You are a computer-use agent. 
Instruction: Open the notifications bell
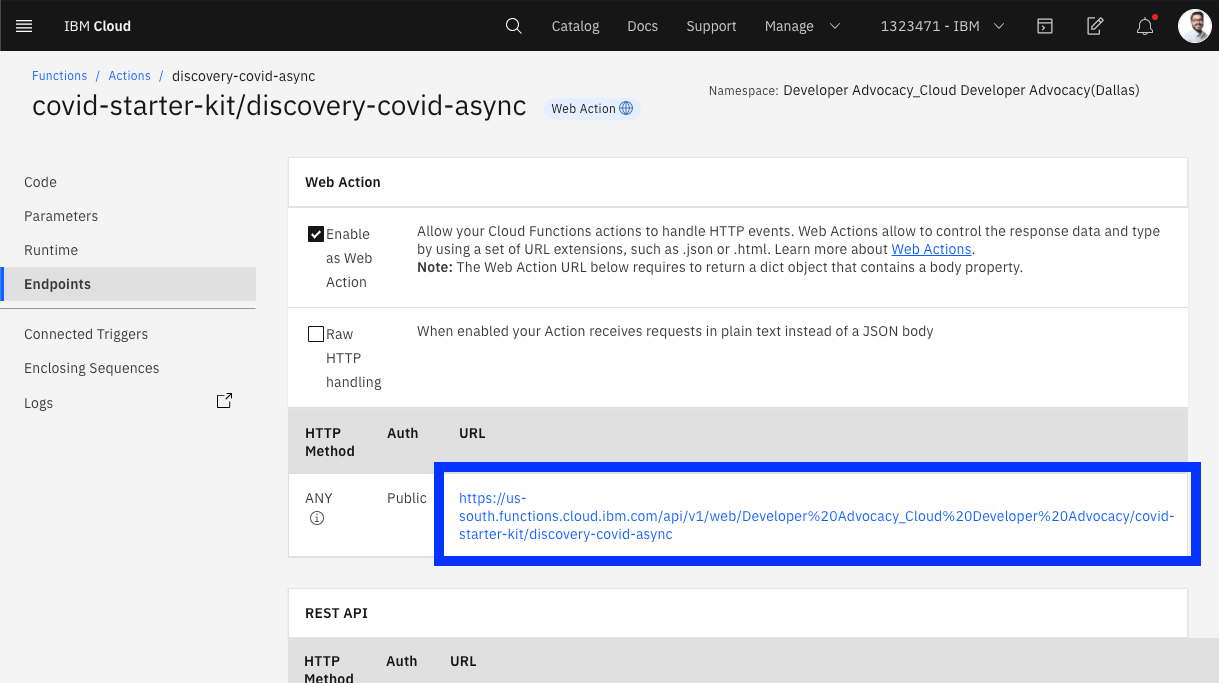click(x=1146, y=26)
